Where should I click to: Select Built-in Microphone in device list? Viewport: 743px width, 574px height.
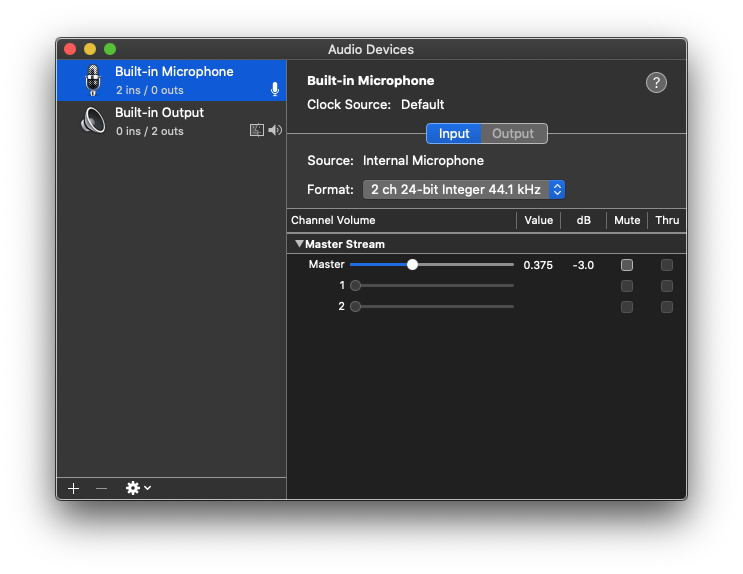pos(172,80)
